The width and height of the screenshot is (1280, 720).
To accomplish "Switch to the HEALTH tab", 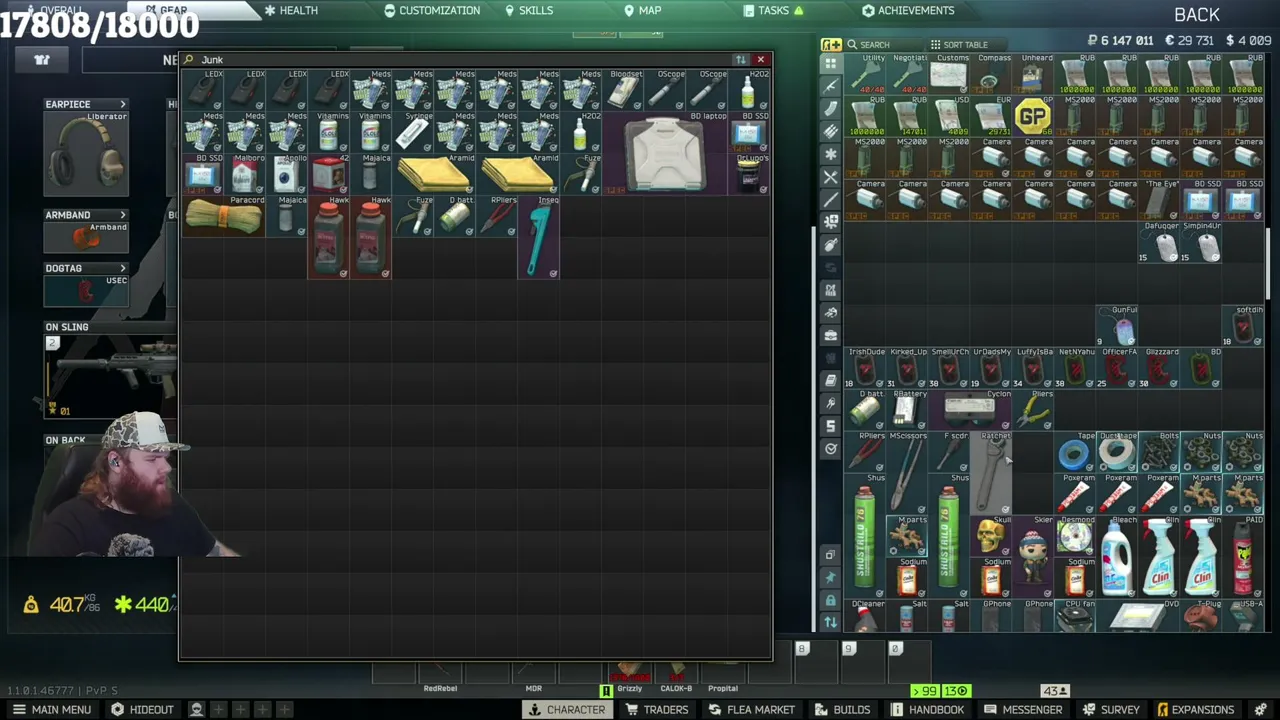I will 291,10.
